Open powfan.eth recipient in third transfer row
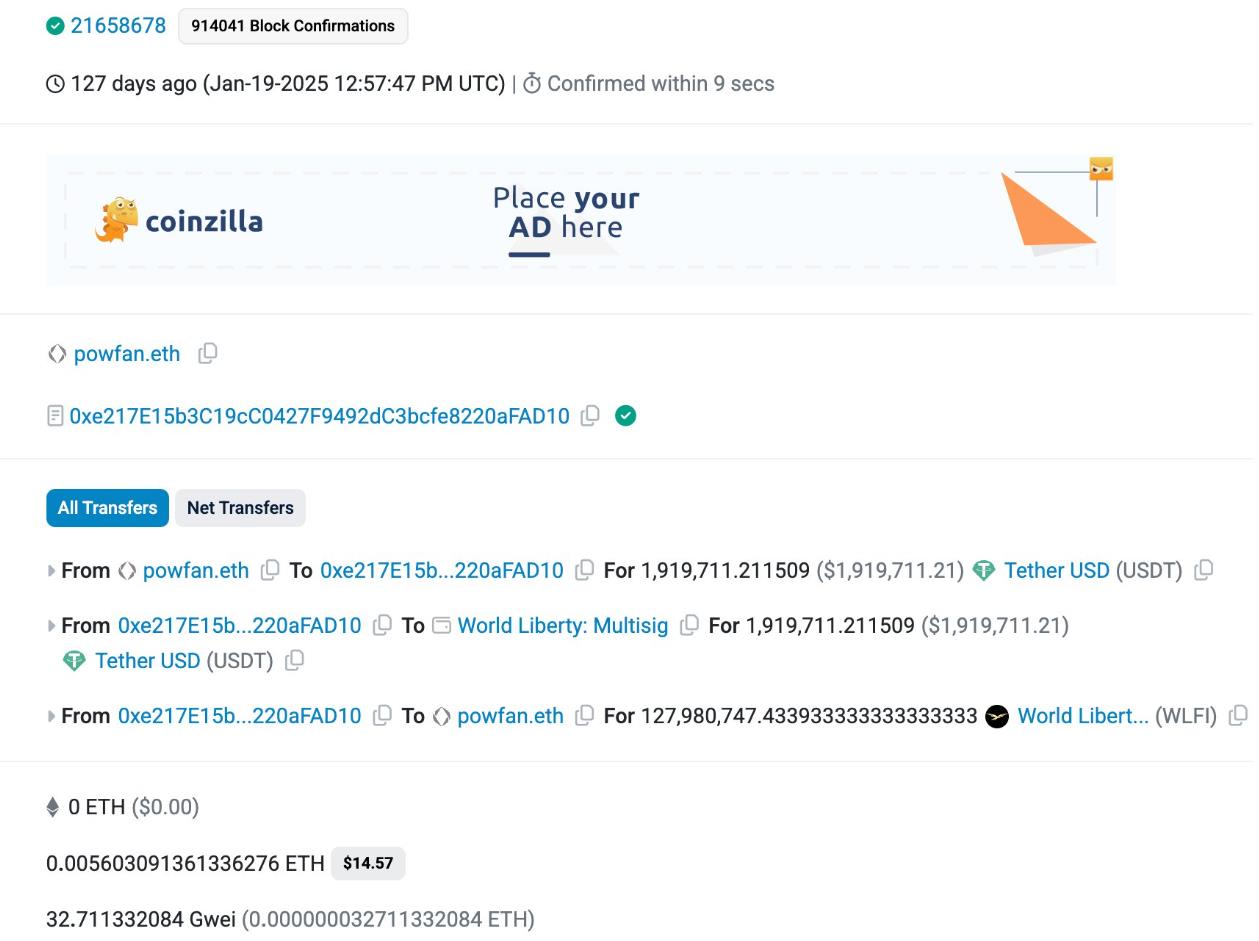 coord(510,716)
